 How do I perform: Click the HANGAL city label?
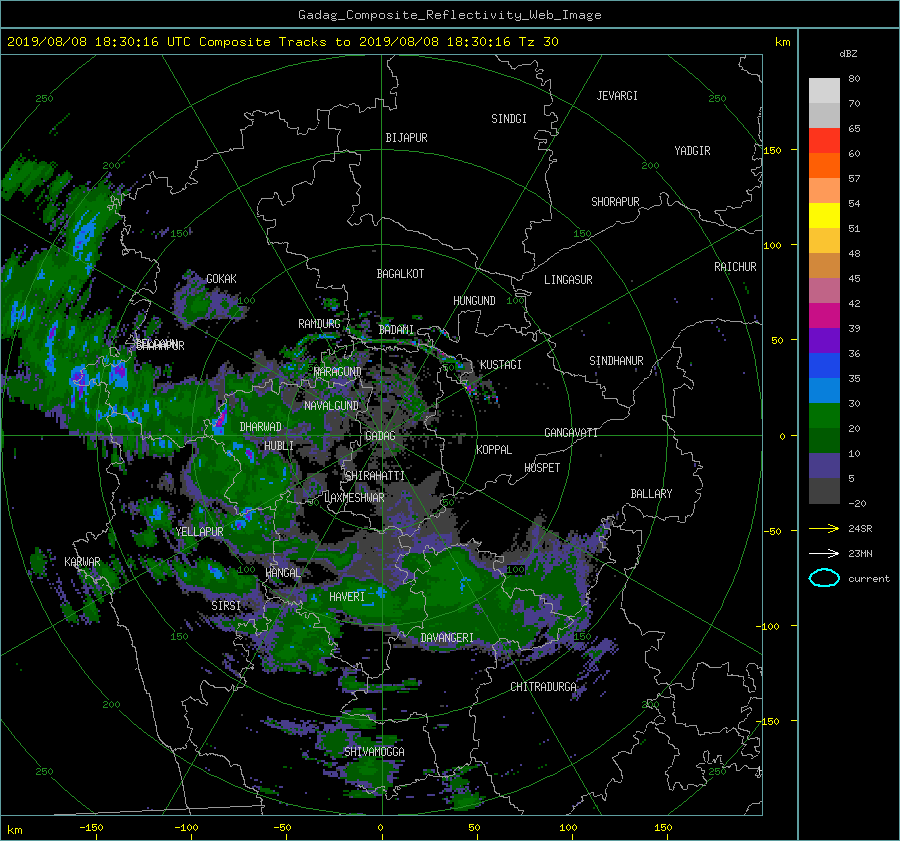[283, 573]
